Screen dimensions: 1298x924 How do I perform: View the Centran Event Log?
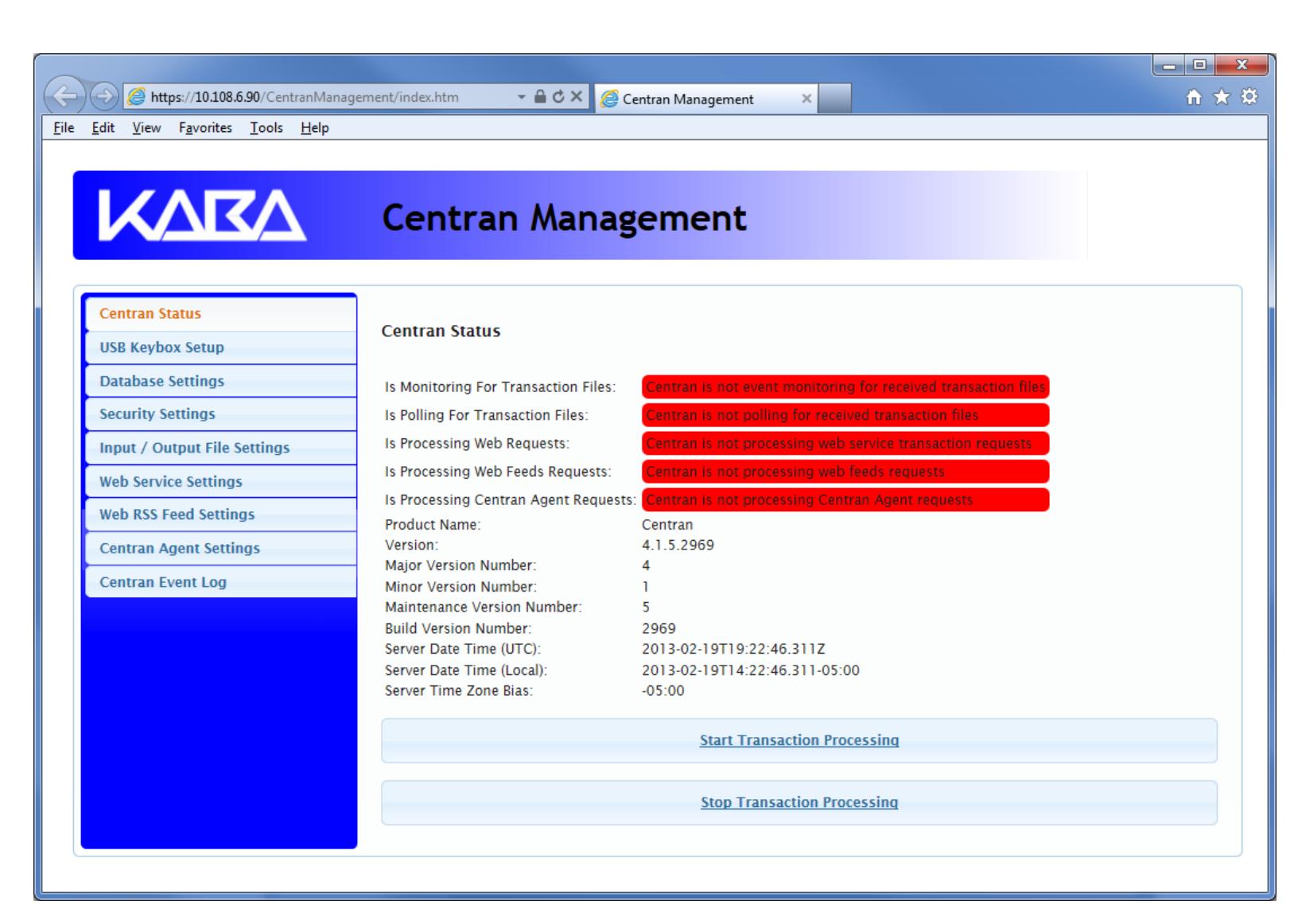coord(220,582)
